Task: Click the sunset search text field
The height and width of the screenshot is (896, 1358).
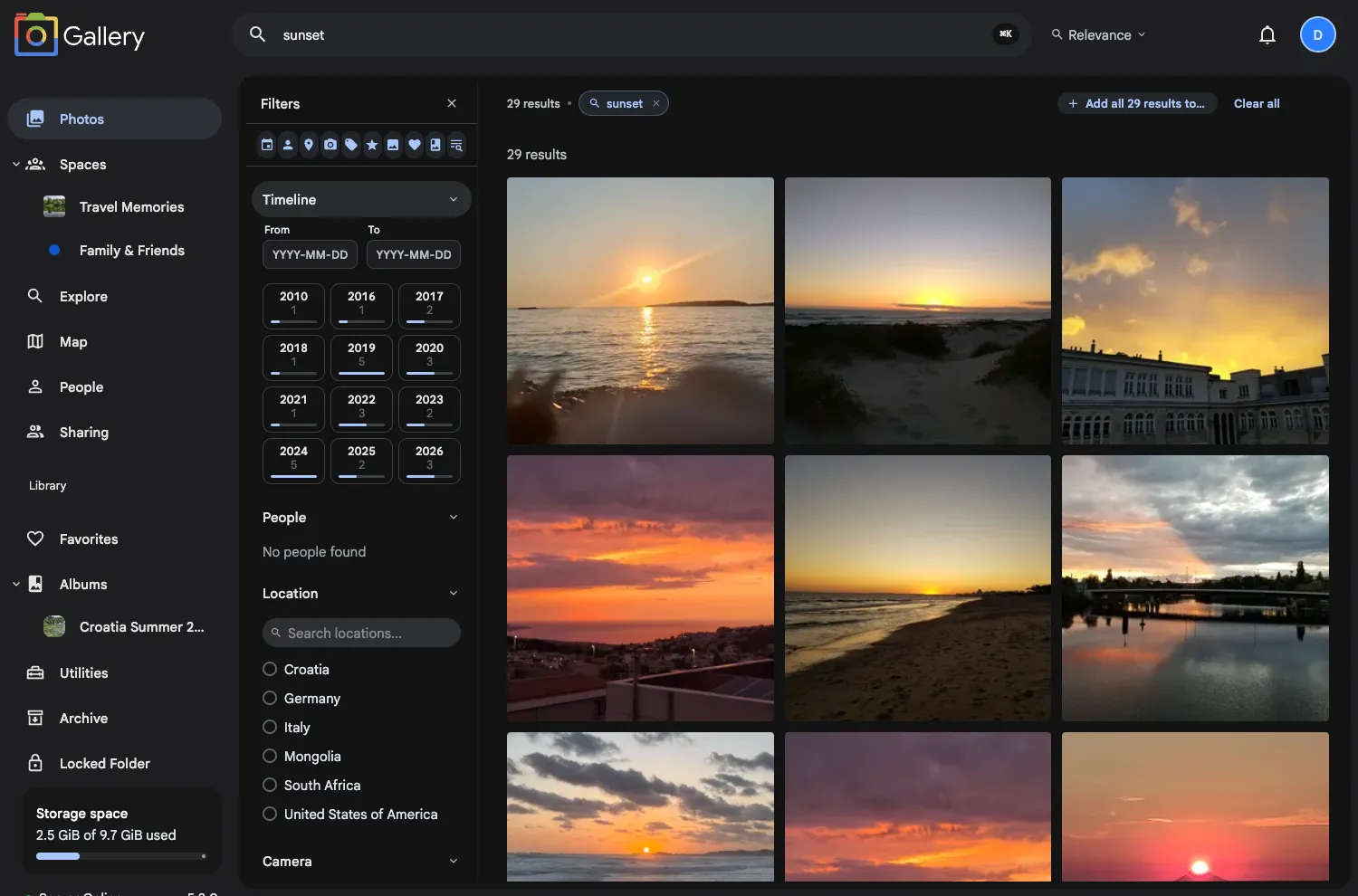Action: 632,34
